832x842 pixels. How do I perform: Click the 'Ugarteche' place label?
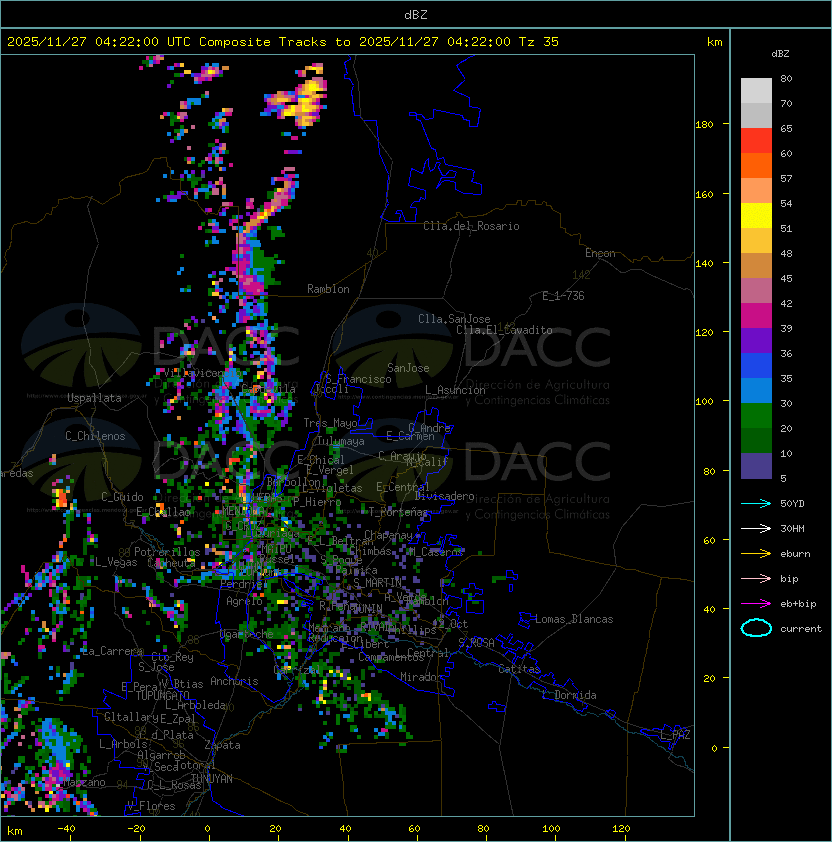247,634
